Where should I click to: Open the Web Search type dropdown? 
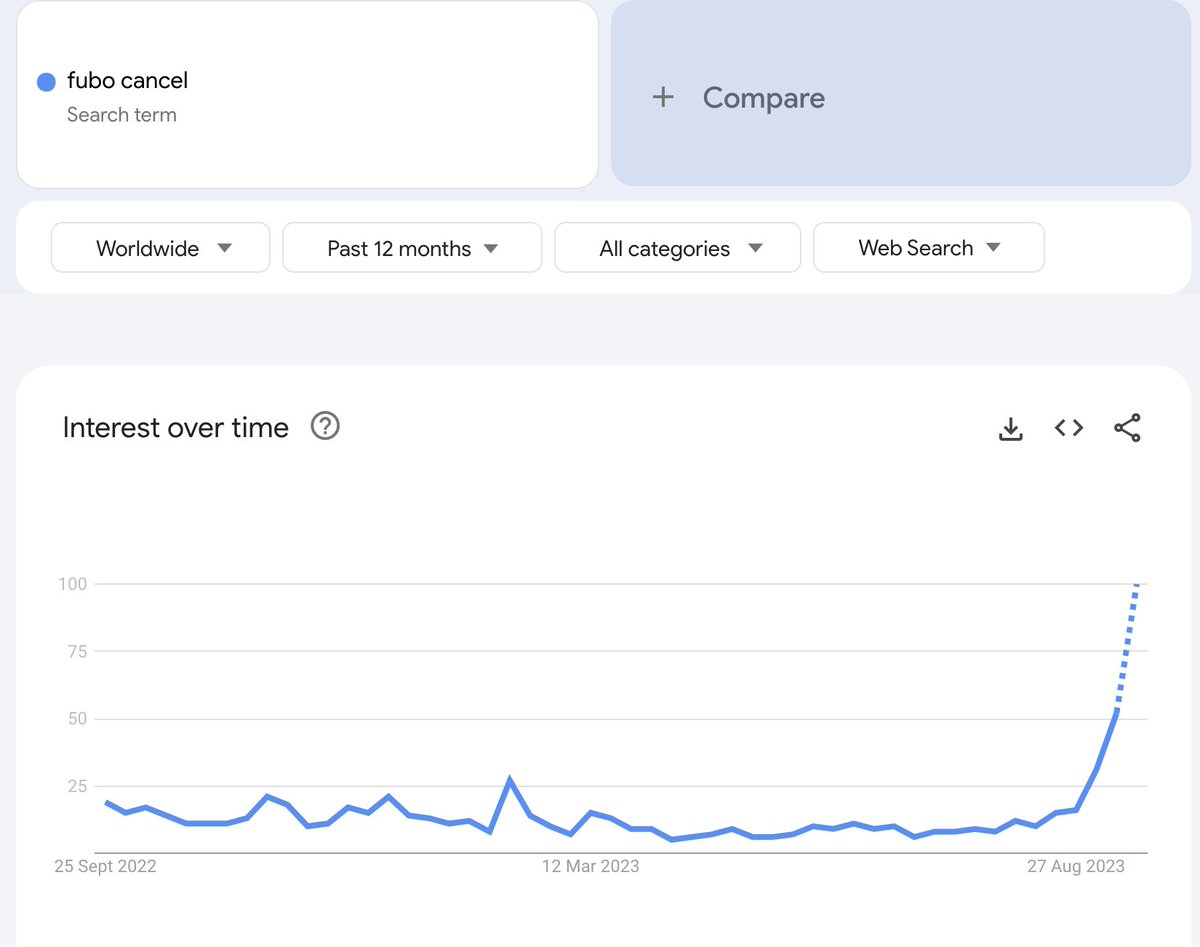click(x=929, y=248)
